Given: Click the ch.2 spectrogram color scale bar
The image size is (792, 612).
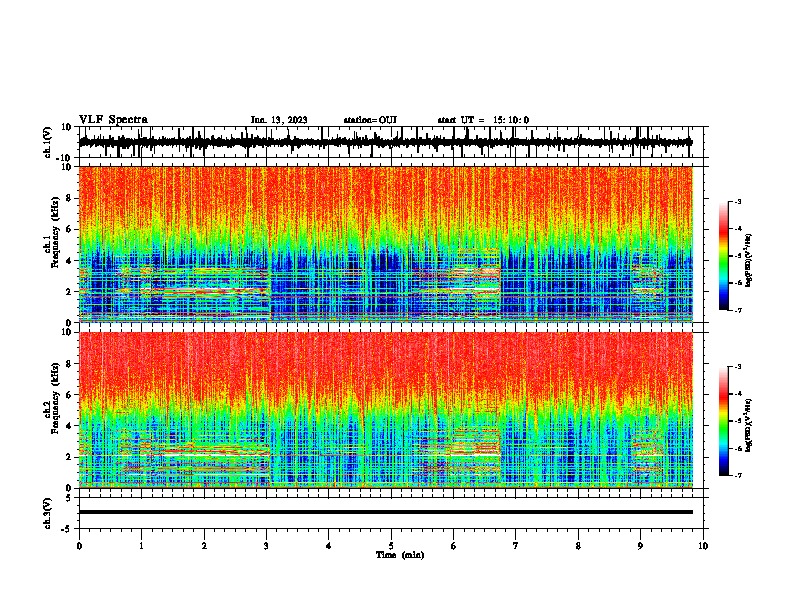Looking at the screenshot, I should point(723,421).
